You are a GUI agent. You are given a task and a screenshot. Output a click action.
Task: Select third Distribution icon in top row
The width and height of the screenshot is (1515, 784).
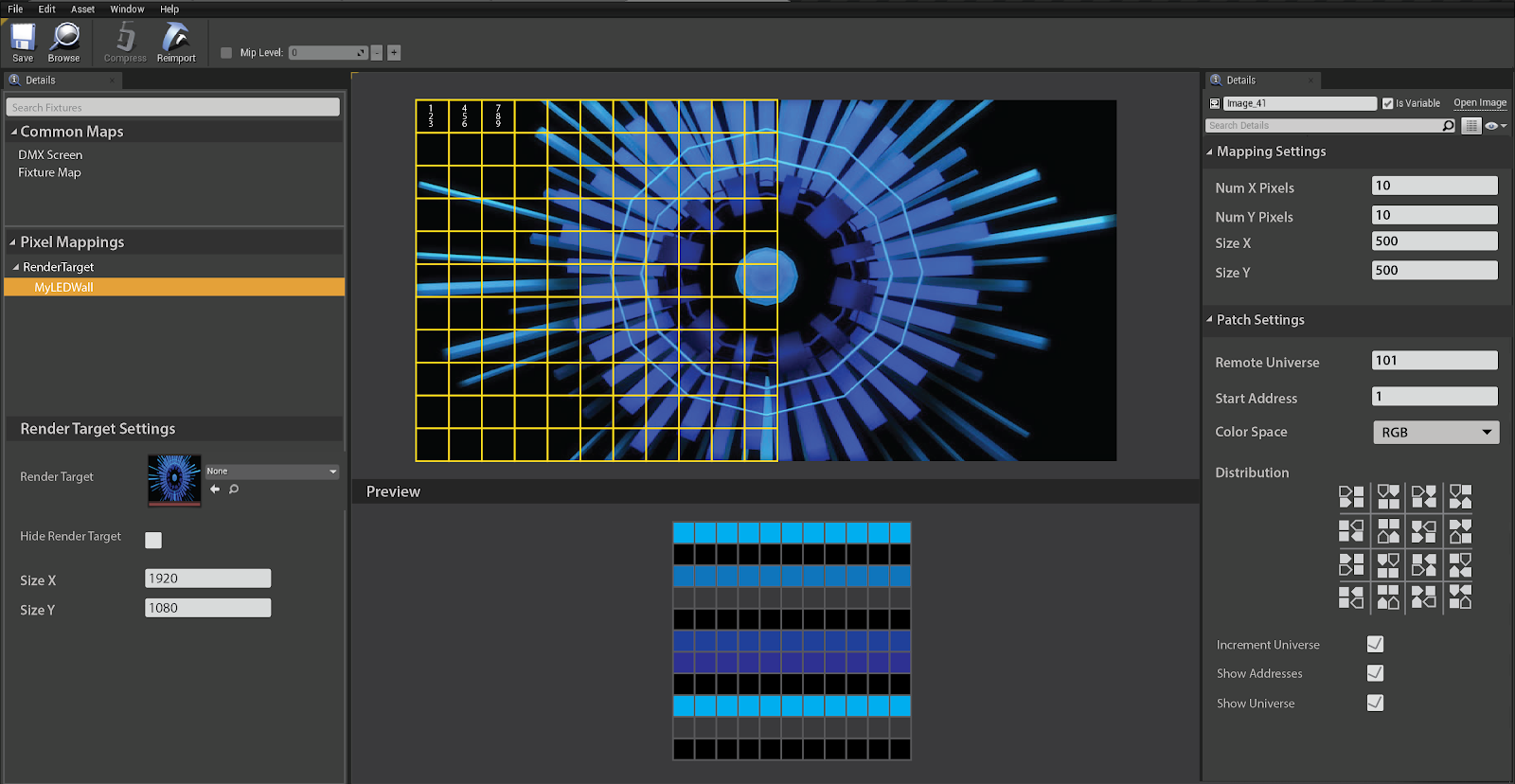(x=1424, y=496)
